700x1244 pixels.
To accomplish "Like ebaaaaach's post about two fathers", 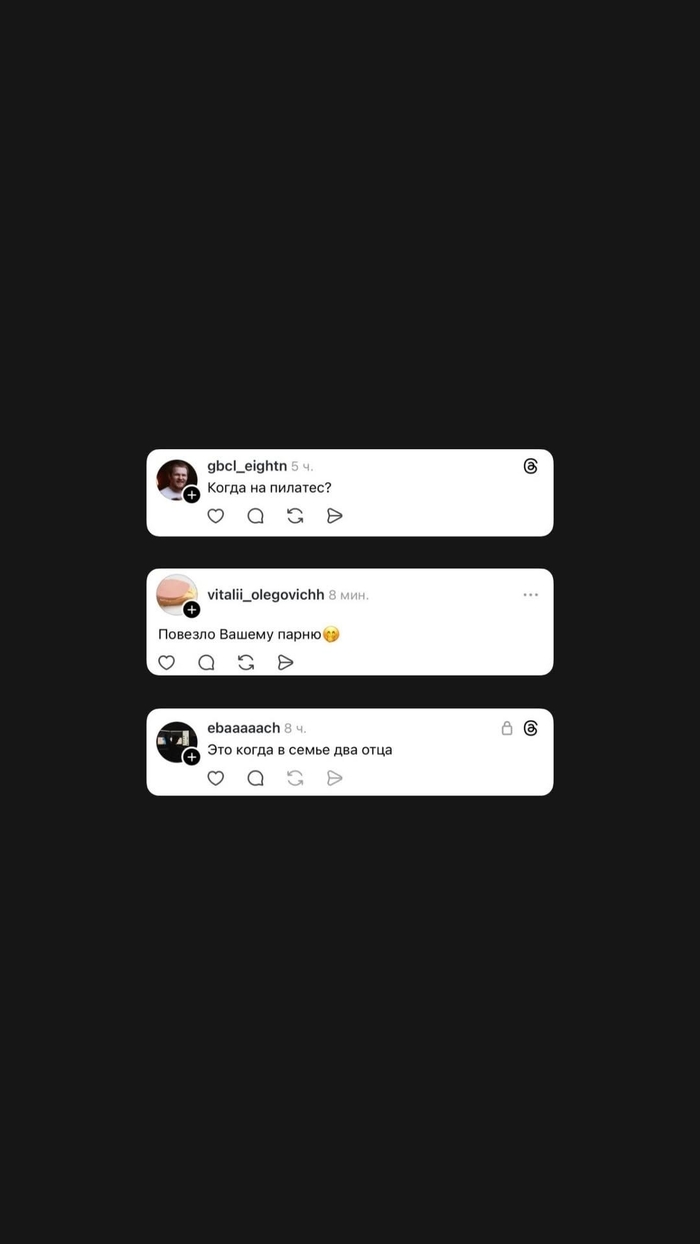I will 215,778.
